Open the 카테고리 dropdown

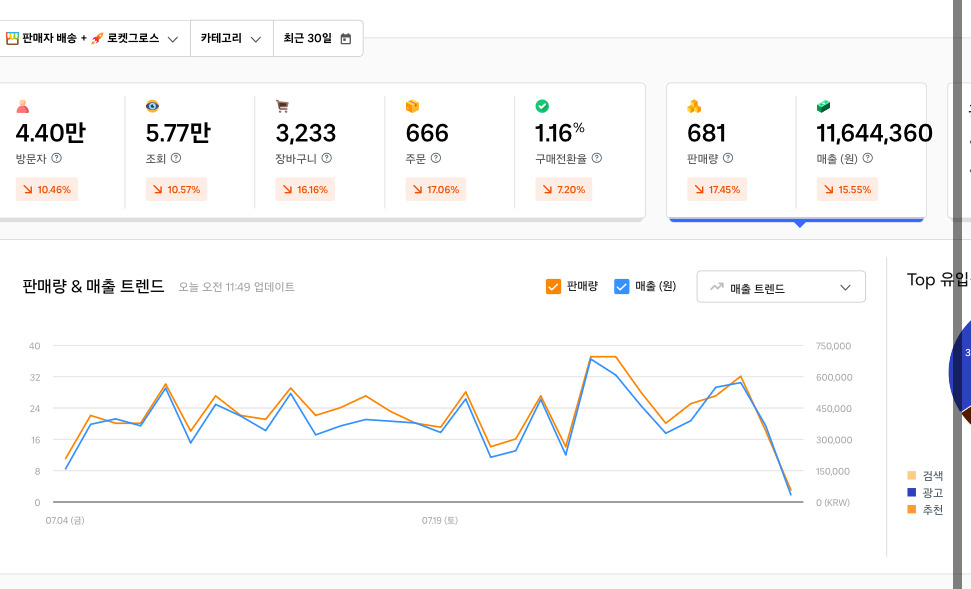tap(230, 39)
